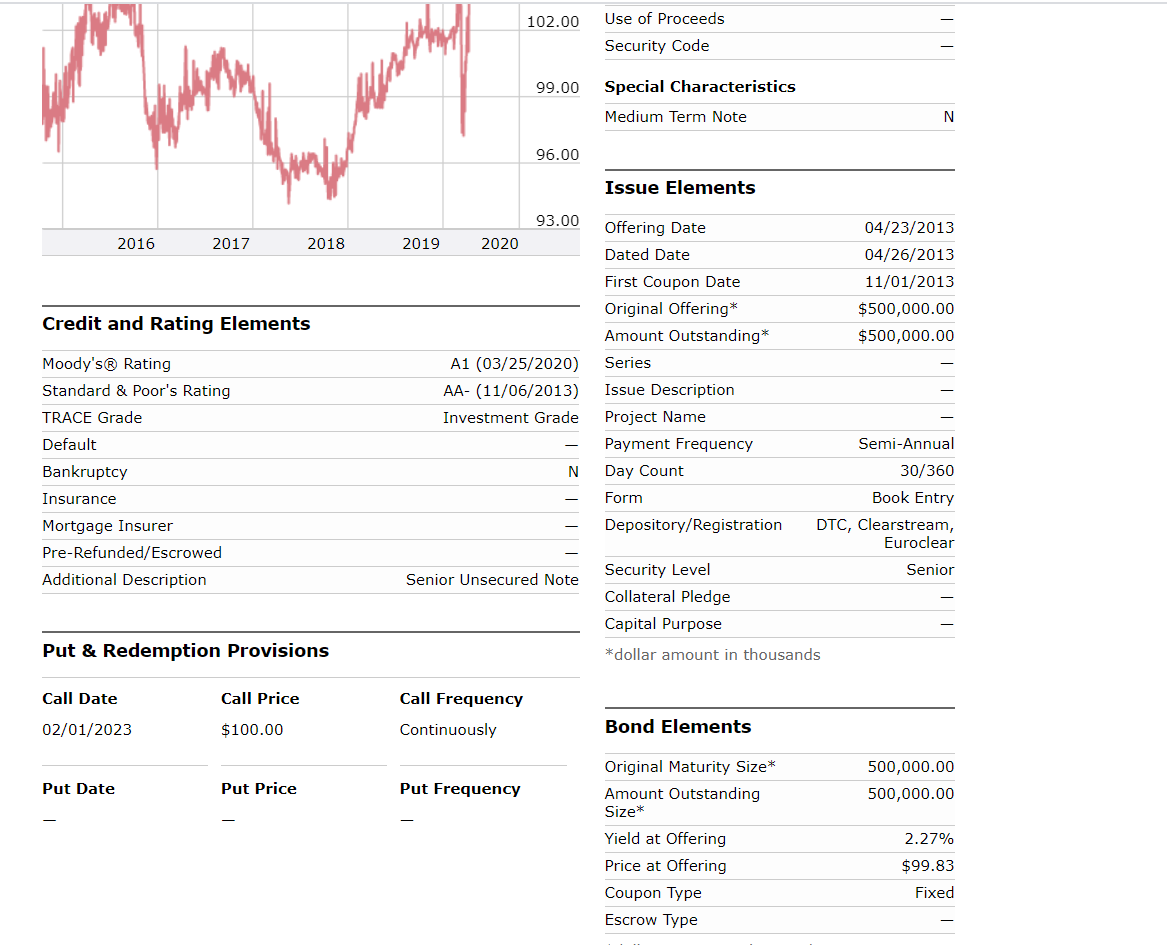Open the TRACE Grade definition
The width and height of the screenshot is (1167, 945).
92,417
